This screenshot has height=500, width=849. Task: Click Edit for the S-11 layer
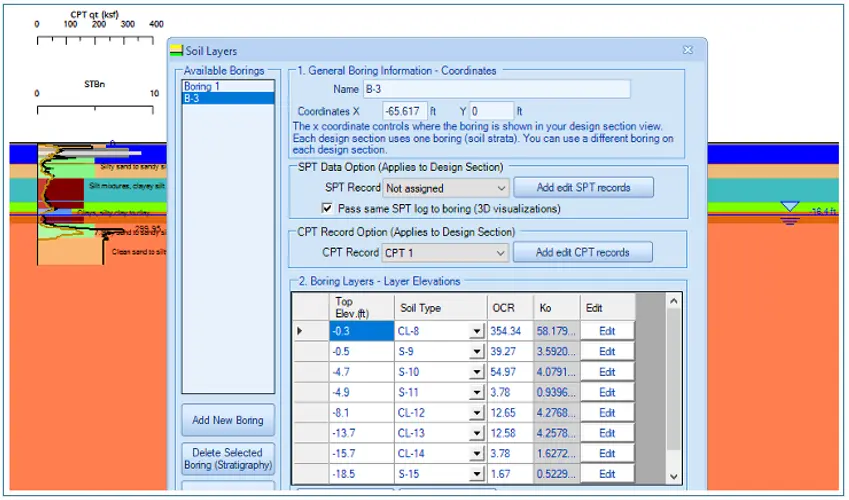[607, 392]
